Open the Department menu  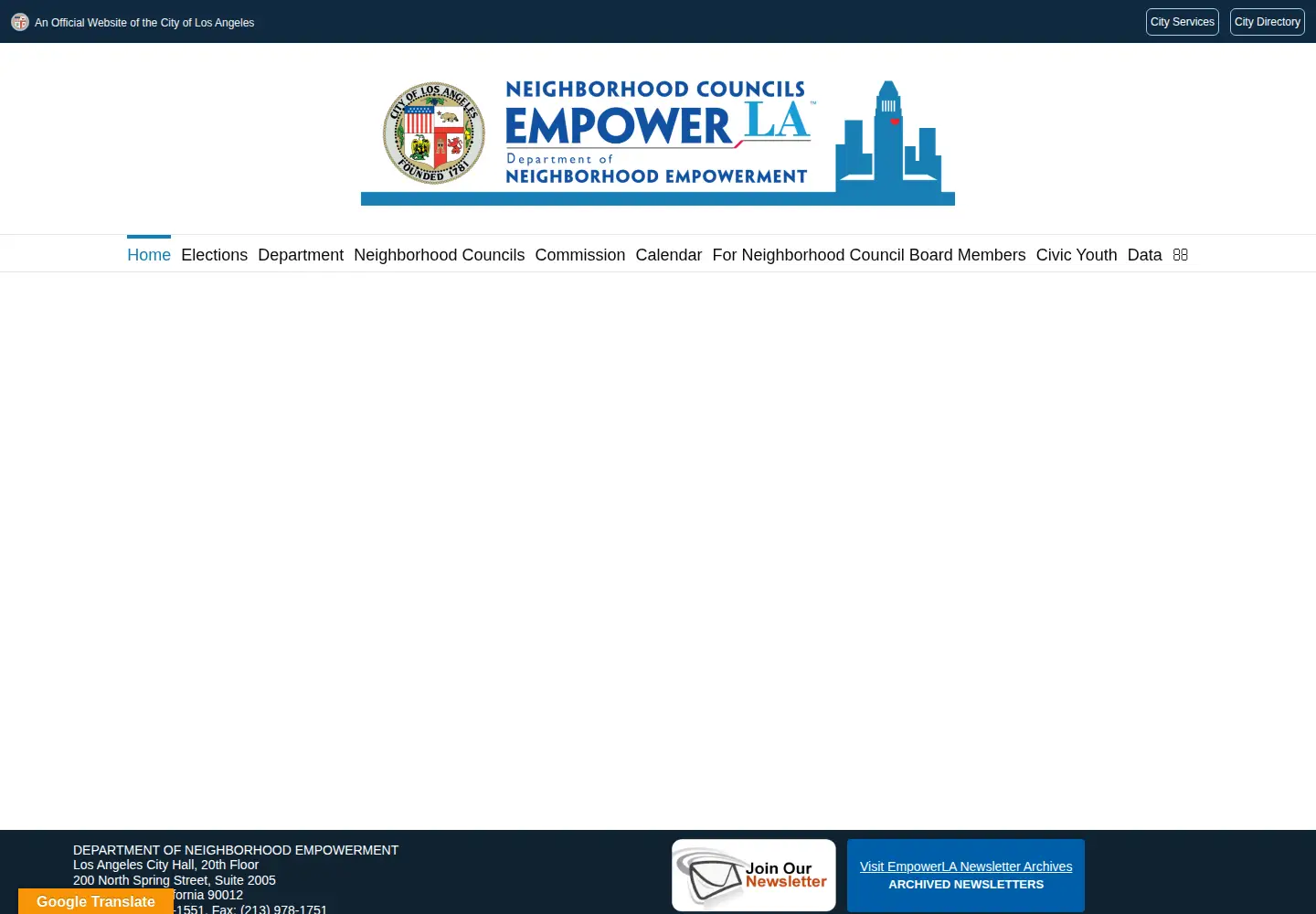(301, 255)
